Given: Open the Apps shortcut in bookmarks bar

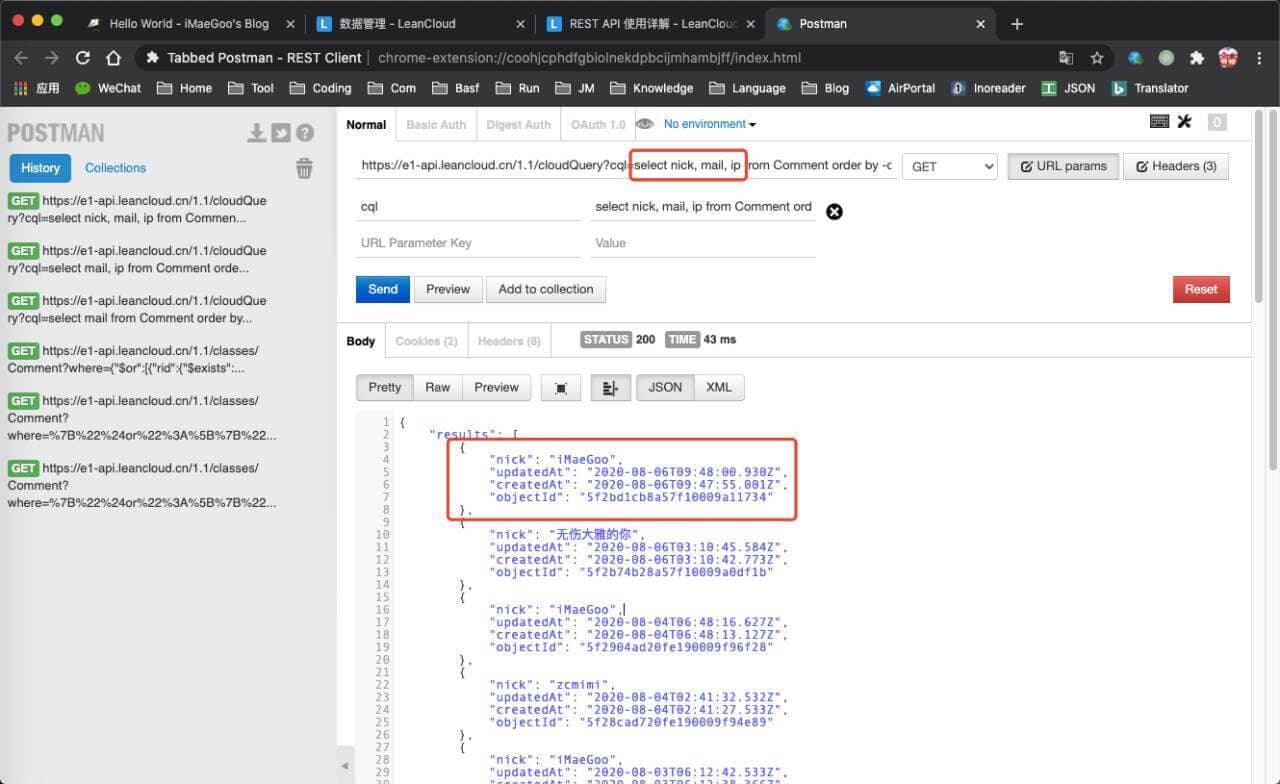Looking at the screenshot, I should point(36,88).
